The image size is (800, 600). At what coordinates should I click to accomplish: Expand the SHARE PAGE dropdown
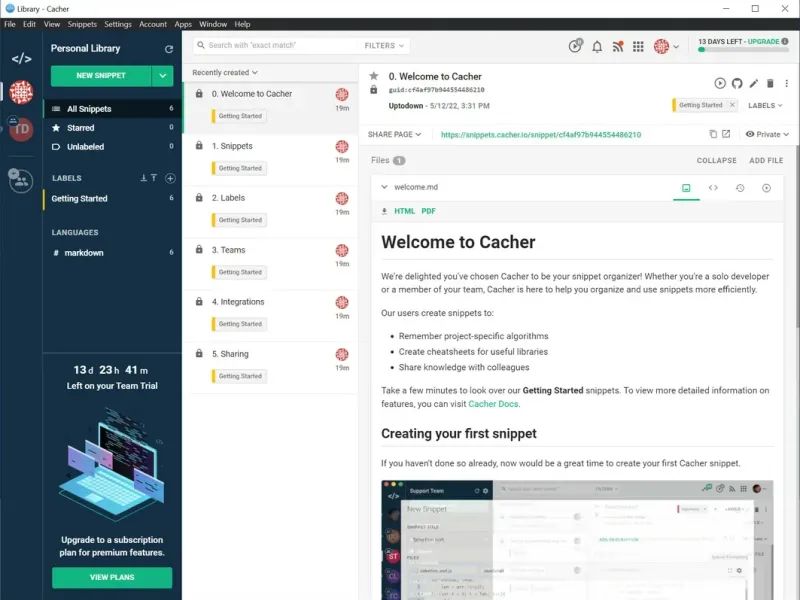[x=394, y=134]
